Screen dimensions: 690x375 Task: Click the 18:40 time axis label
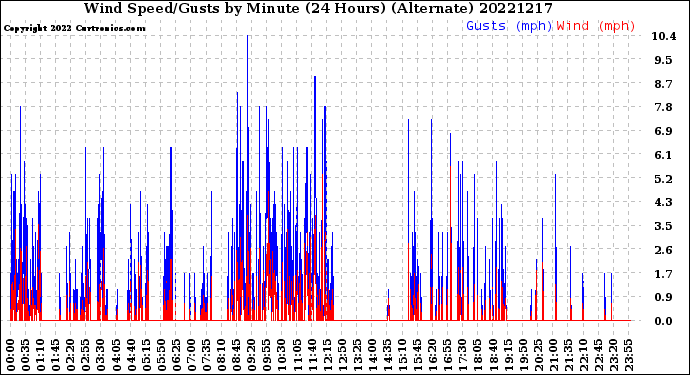point(493,355)
